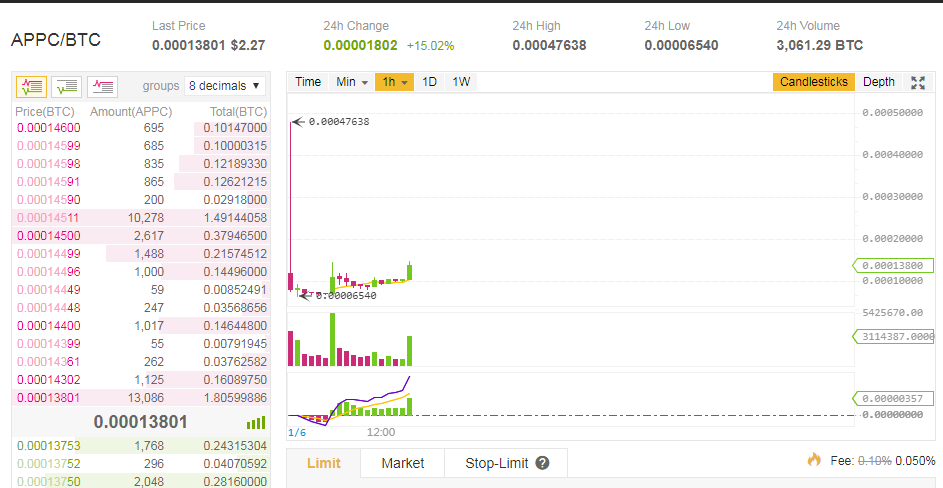The height and width of the screenshot is (488, 943).
Task: Click the Price(BTC) column header
Action: (45, 112)
